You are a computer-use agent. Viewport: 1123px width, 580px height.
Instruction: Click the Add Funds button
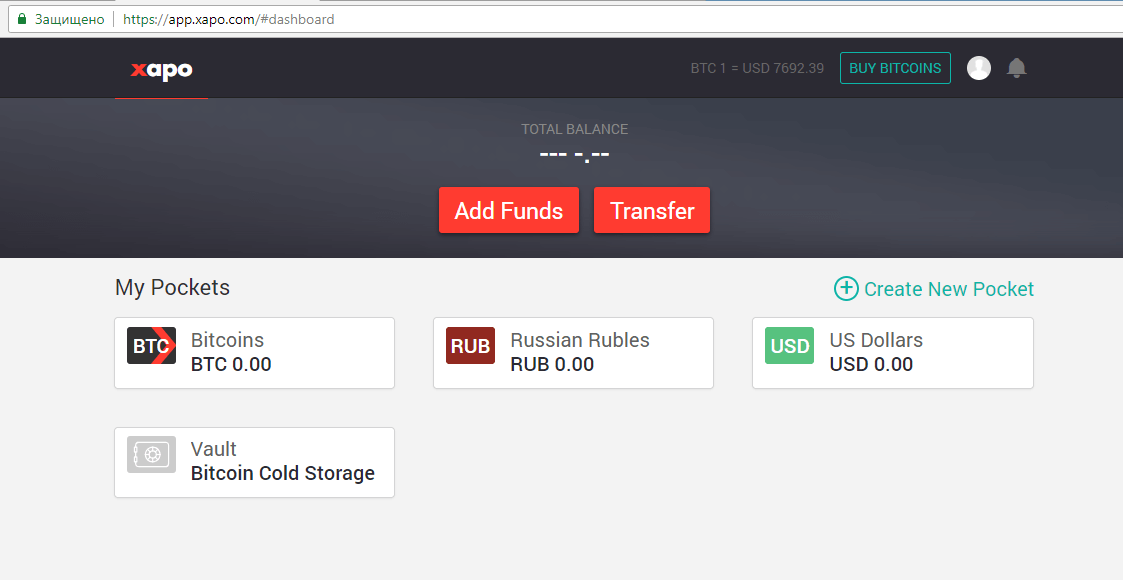point(509,210)
